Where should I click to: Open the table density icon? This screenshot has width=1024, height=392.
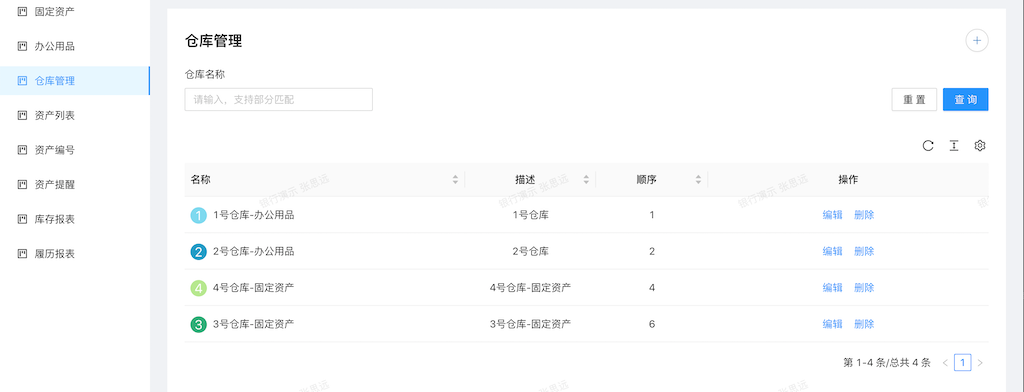[953, 146]
